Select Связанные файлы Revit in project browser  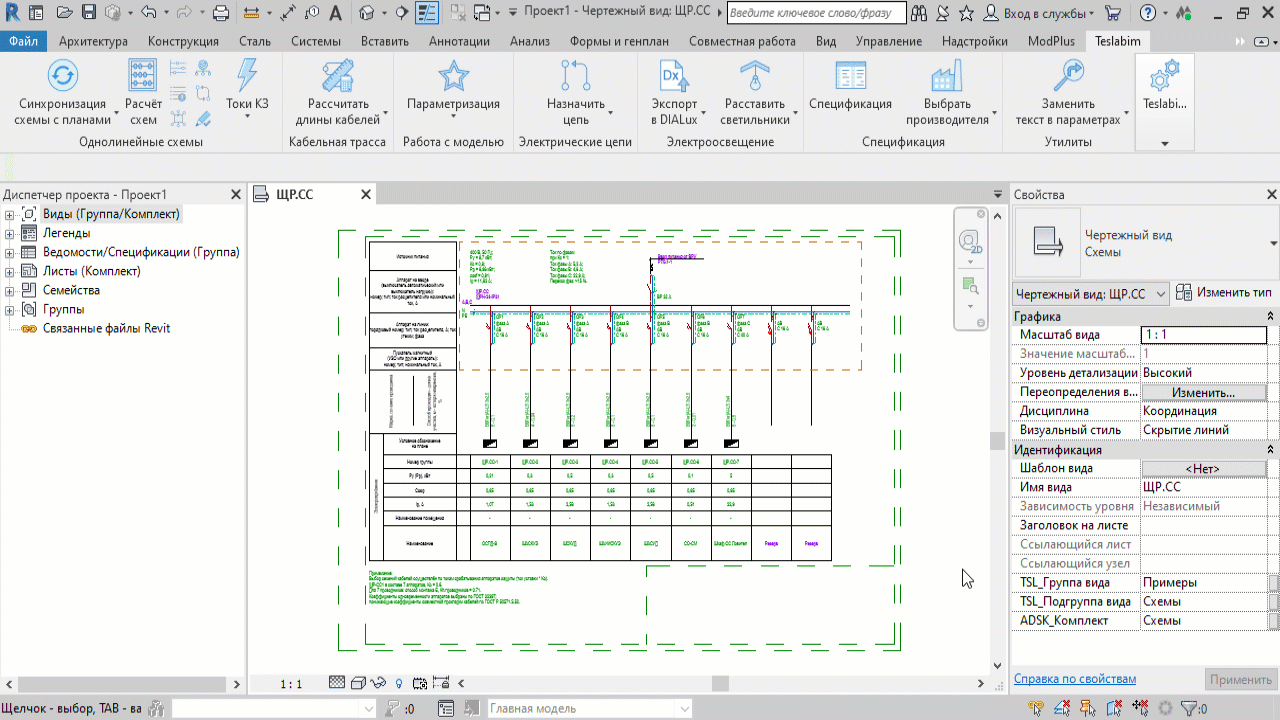[x=106, y=329]
